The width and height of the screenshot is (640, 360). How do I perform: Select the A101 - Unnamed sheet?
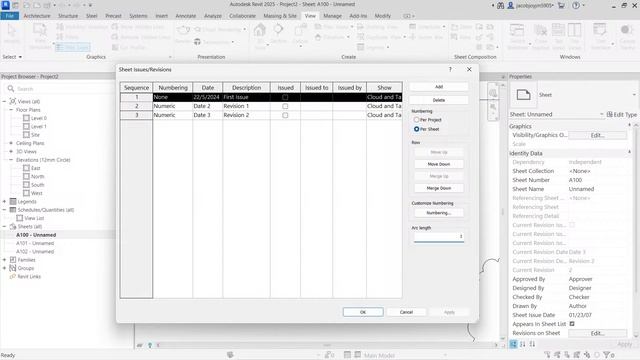(x=35, y=243)
